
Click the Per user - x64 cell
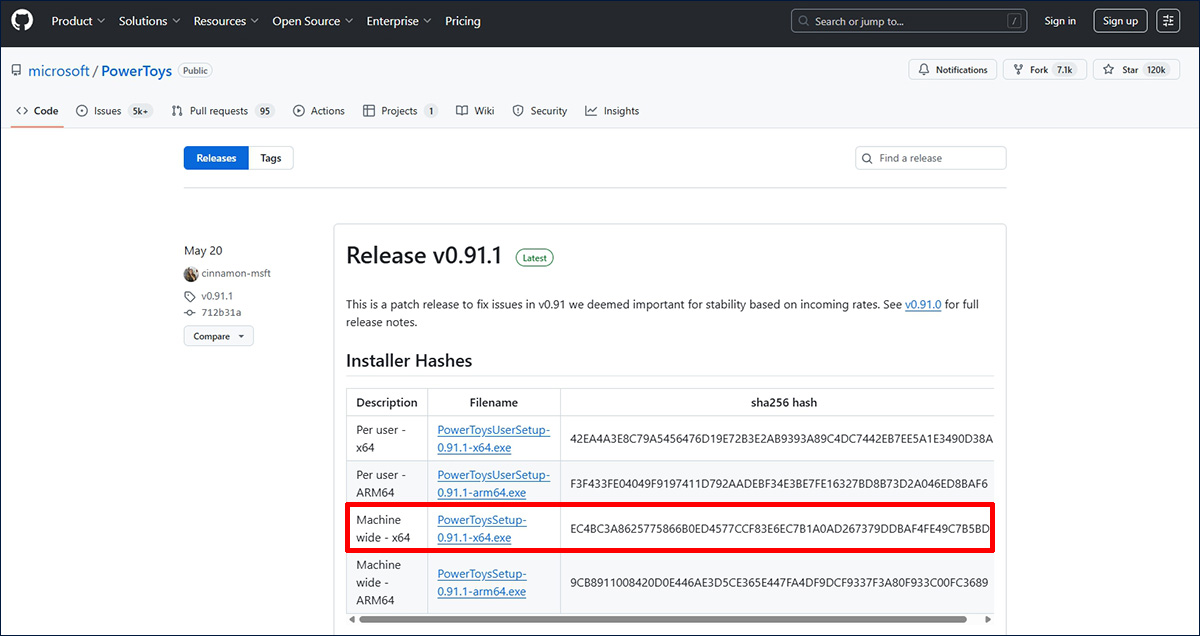click(x=387, y=438)
